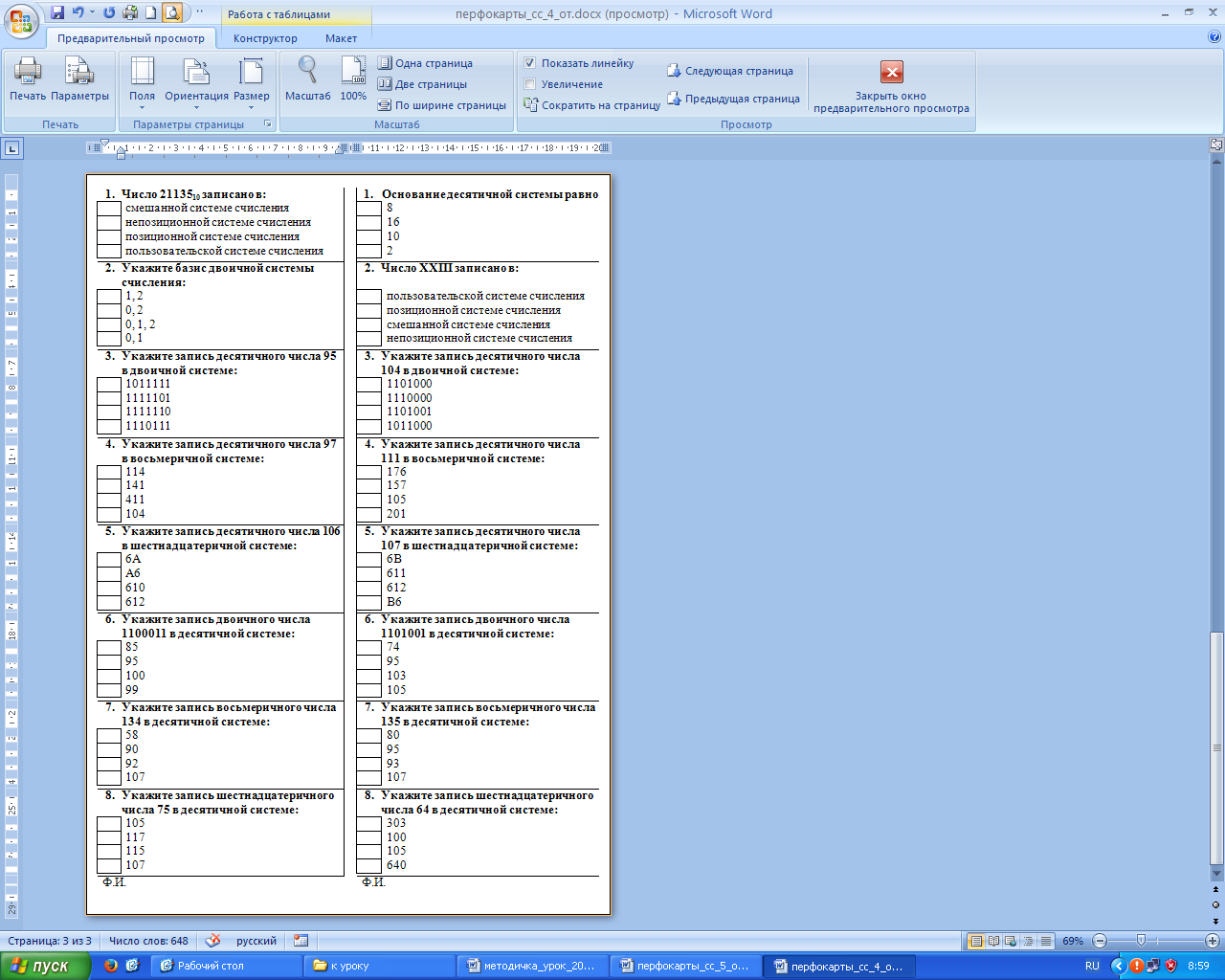Open Undo history dropdown arrow
1225x980 pixels.
coord(92,12)
